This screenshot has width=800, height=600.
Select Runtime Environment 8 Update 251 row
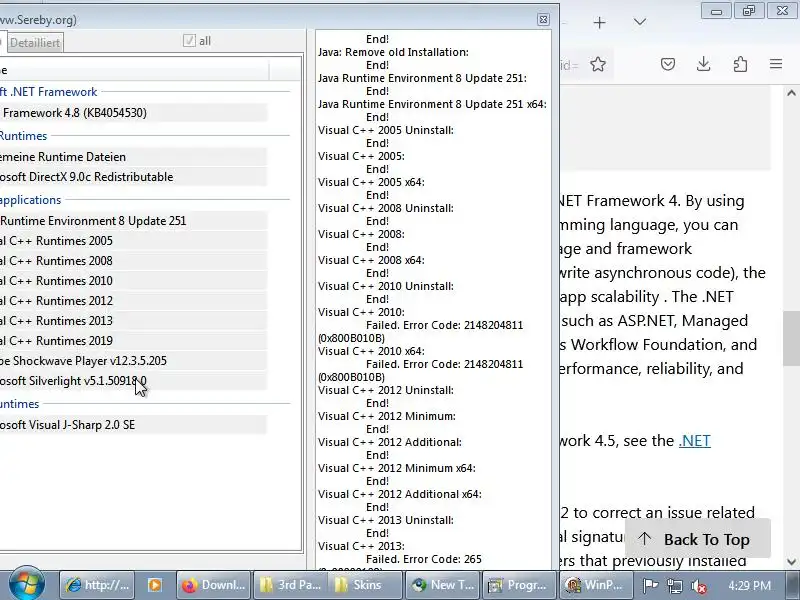tap(133, 221)
